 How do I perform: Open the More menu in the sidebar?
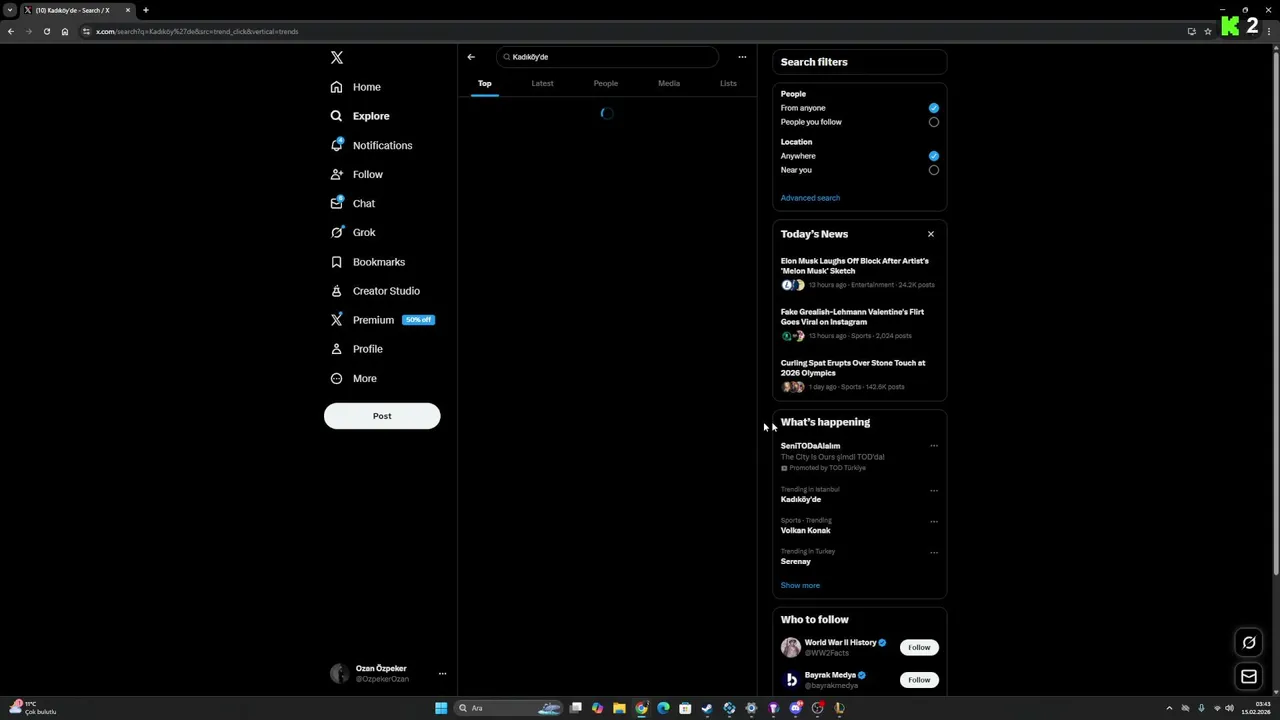click(354, 378)
